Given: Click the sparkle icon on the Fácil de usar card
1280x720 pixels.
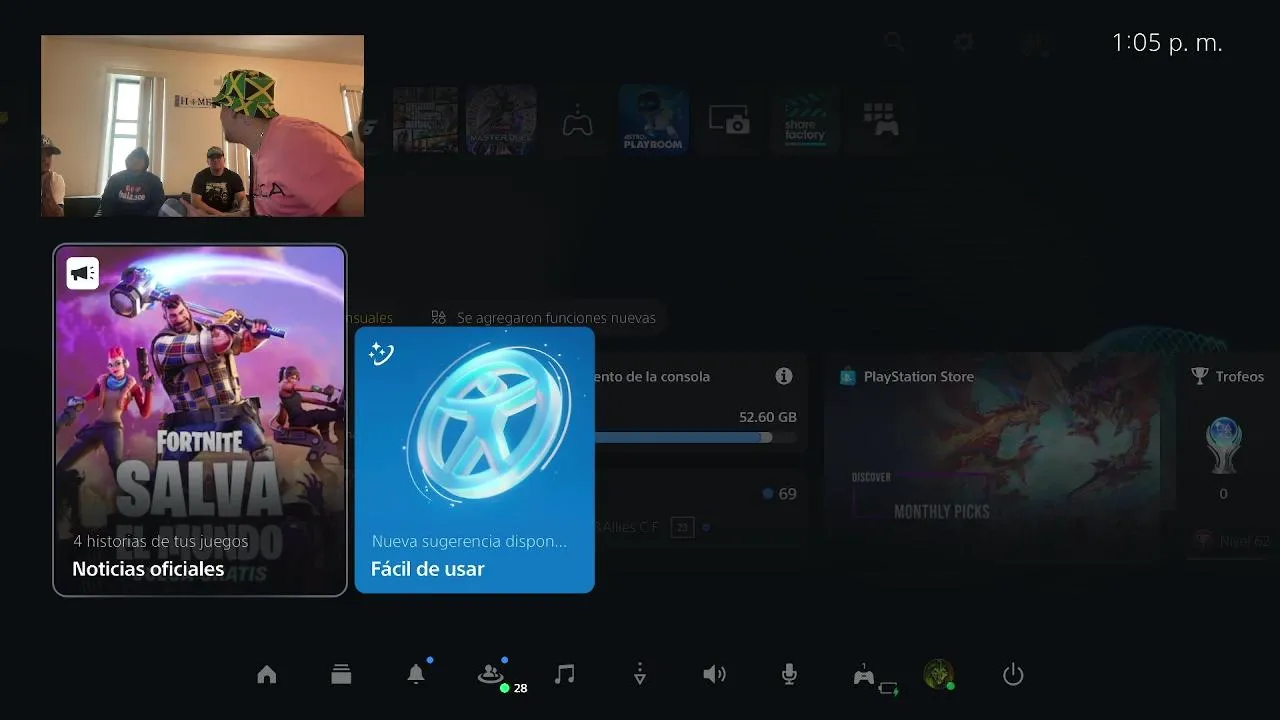Looking at the screenshot, I should tap(381, 353).
